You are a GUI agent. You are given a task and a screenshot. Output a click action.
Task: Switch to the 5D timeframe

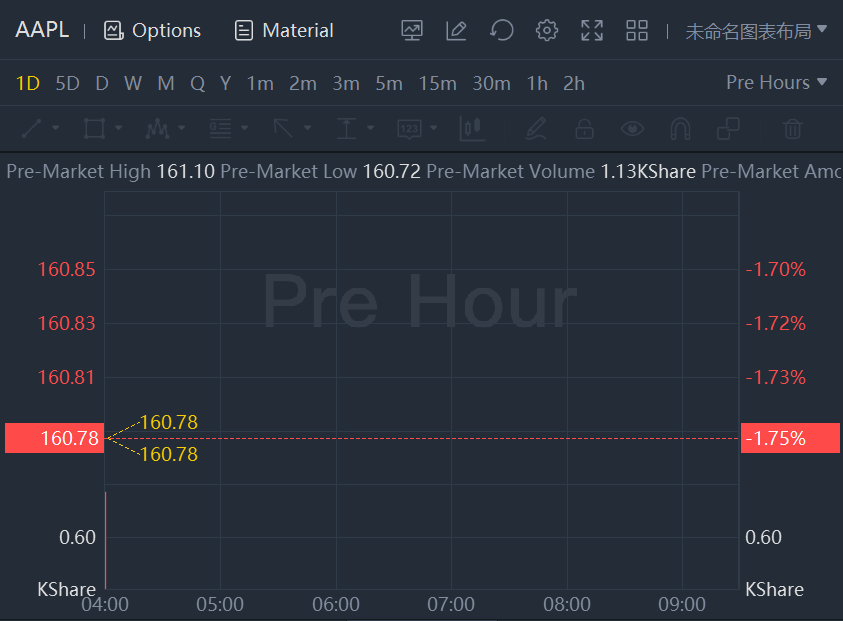(67, 83)
